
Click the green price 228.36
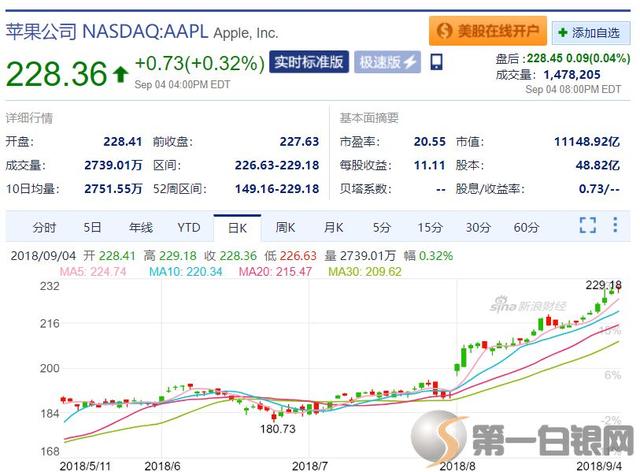tap(56, 74)
